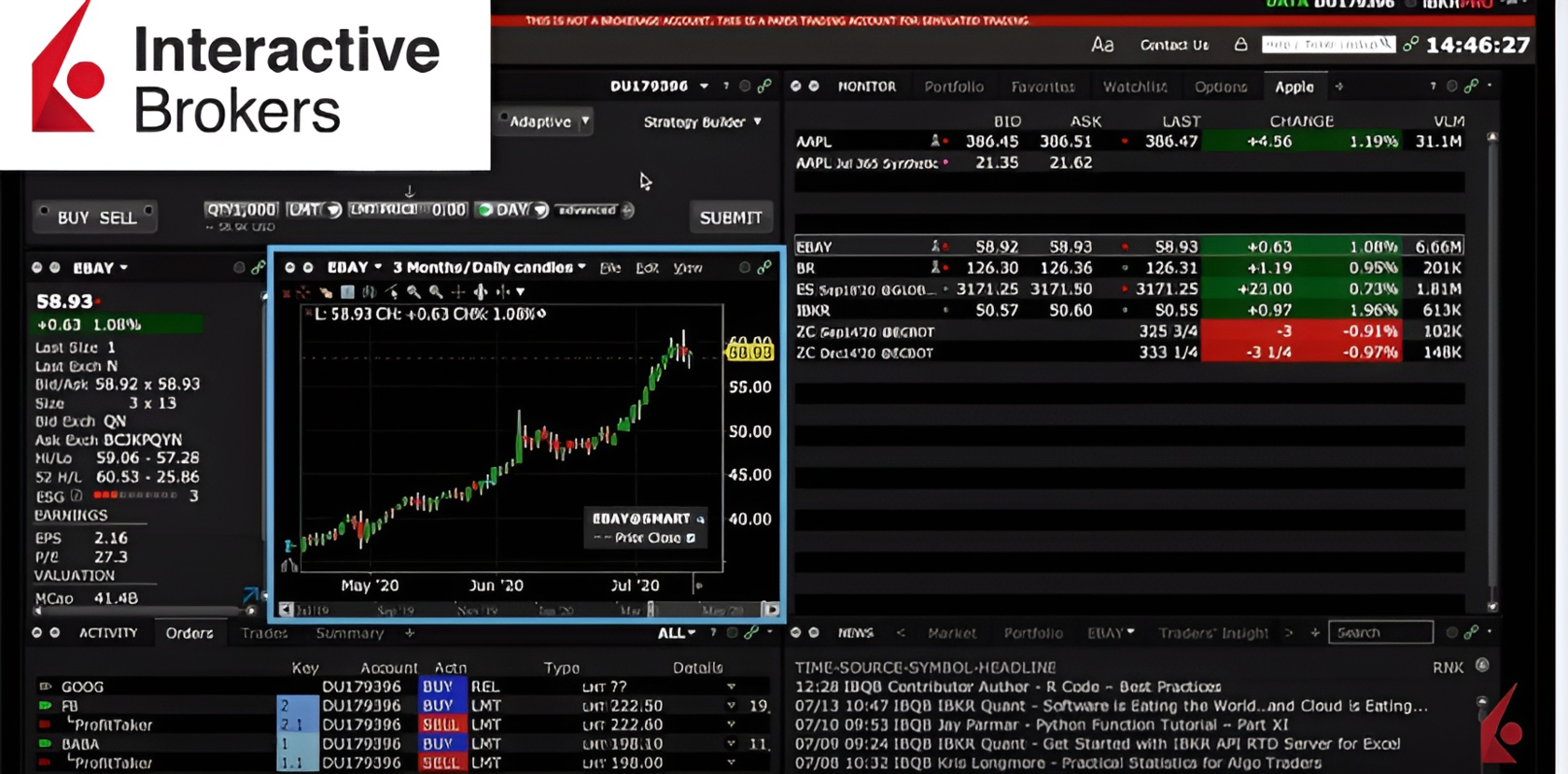Click the right arrow after Traders' Insight tab
The height and width of the screenshot is (774, 1568).
pyautogui.click(x=1289, y=633)
